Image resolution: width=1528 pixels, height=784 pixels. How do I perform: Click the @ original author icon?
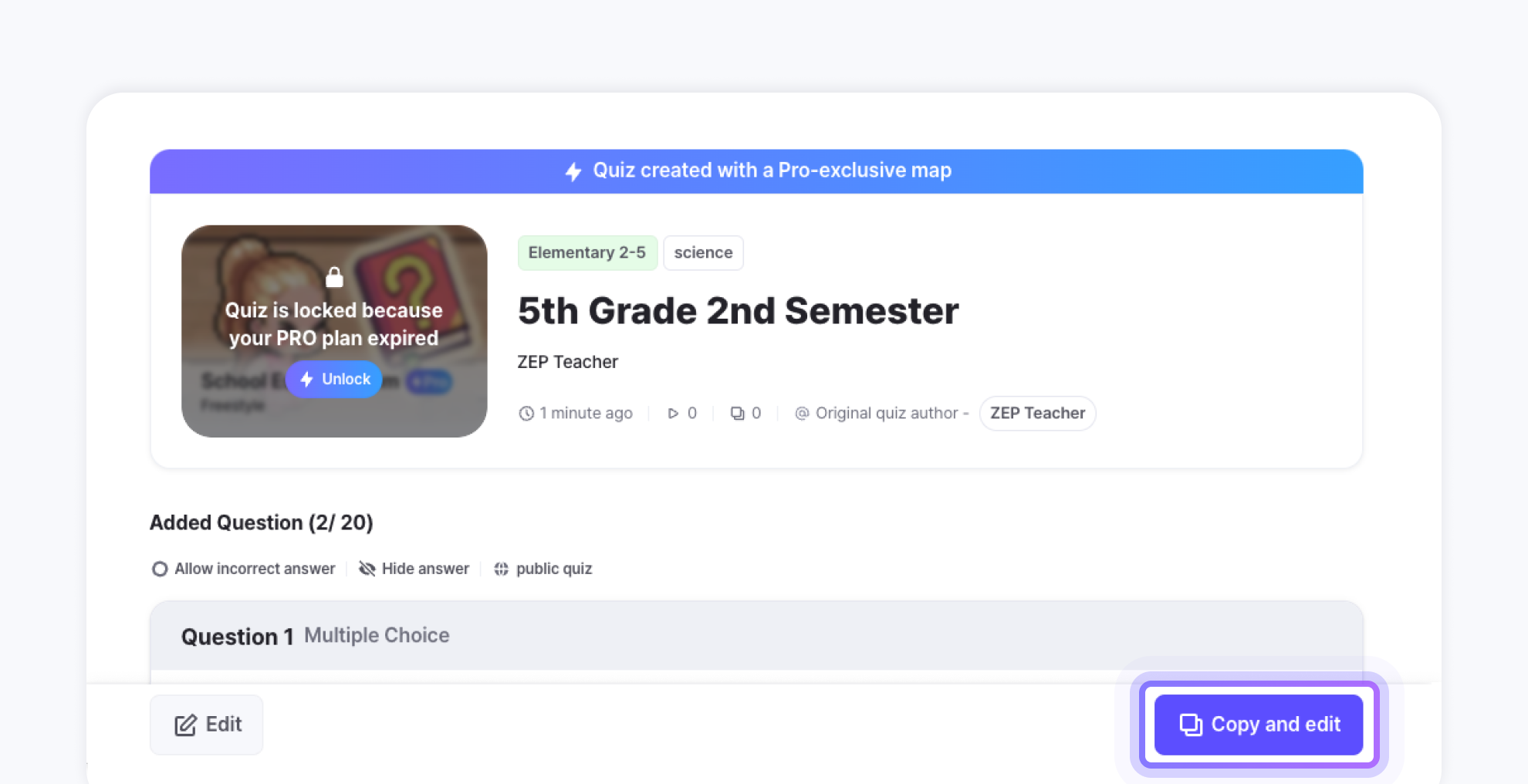point(802,414)
